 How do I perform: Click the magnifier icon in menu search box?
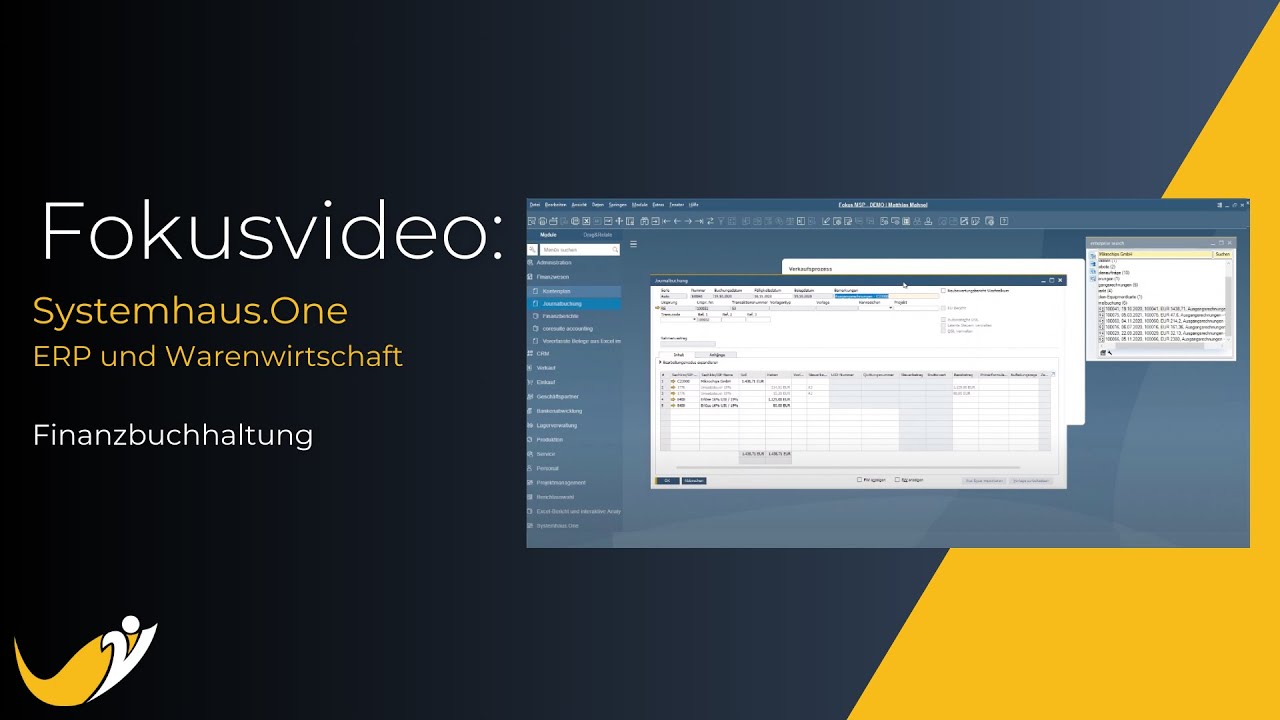614,249
